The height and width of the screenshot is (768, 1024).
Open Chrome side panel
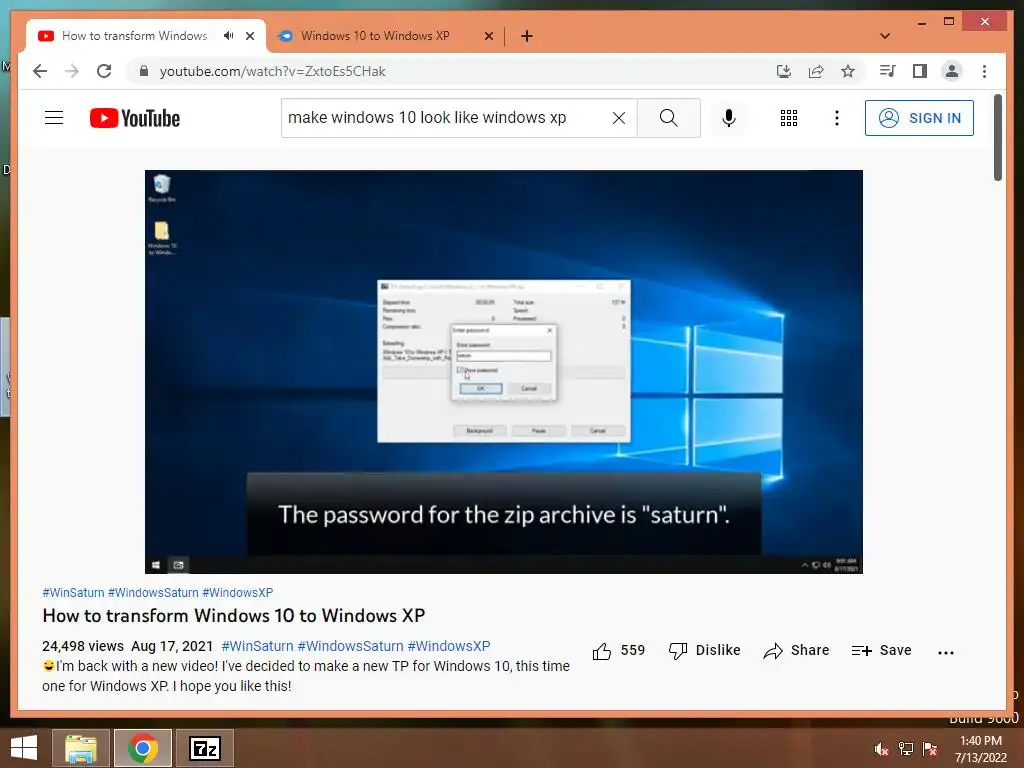(x=920, y=71)
